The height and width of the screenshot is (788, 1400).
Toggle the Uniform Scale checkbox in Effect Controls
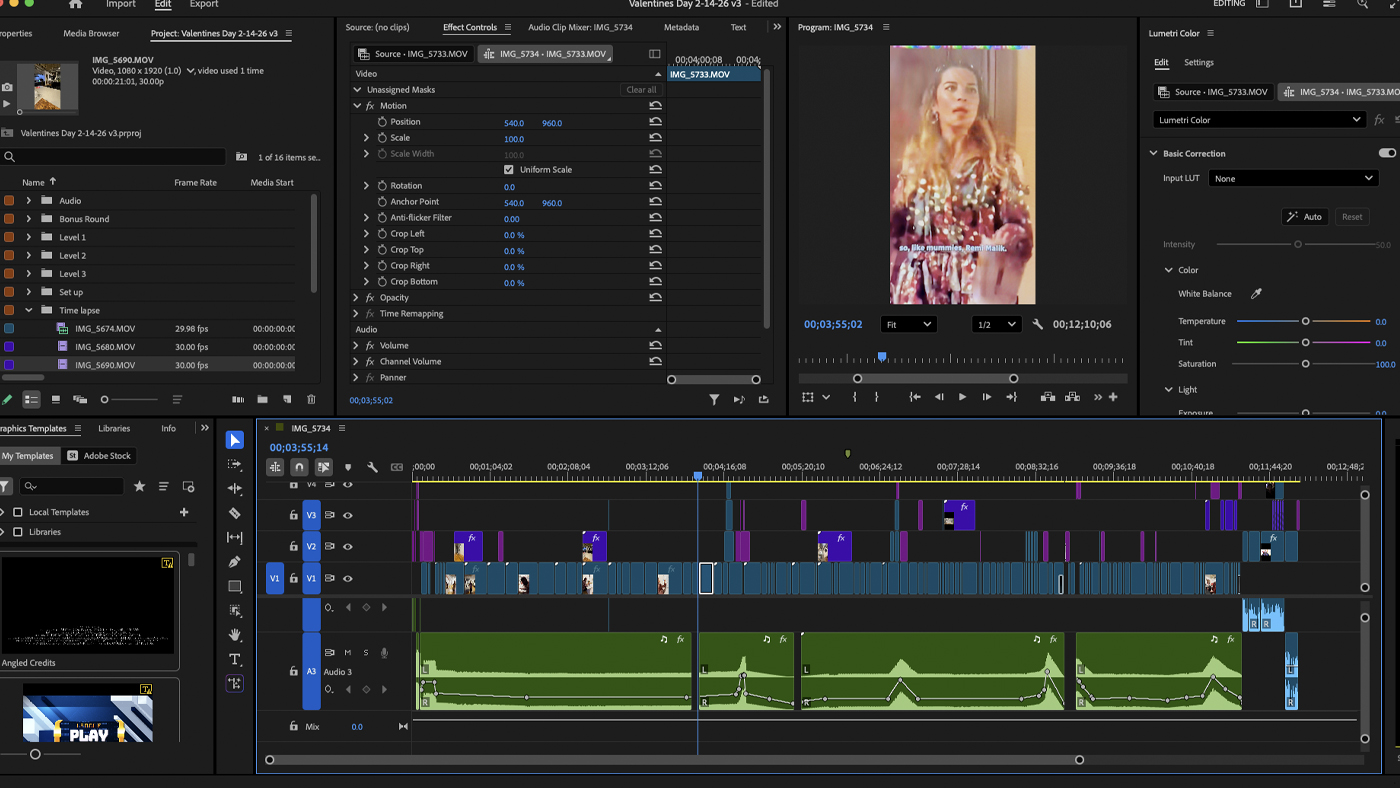pos(509,169)
